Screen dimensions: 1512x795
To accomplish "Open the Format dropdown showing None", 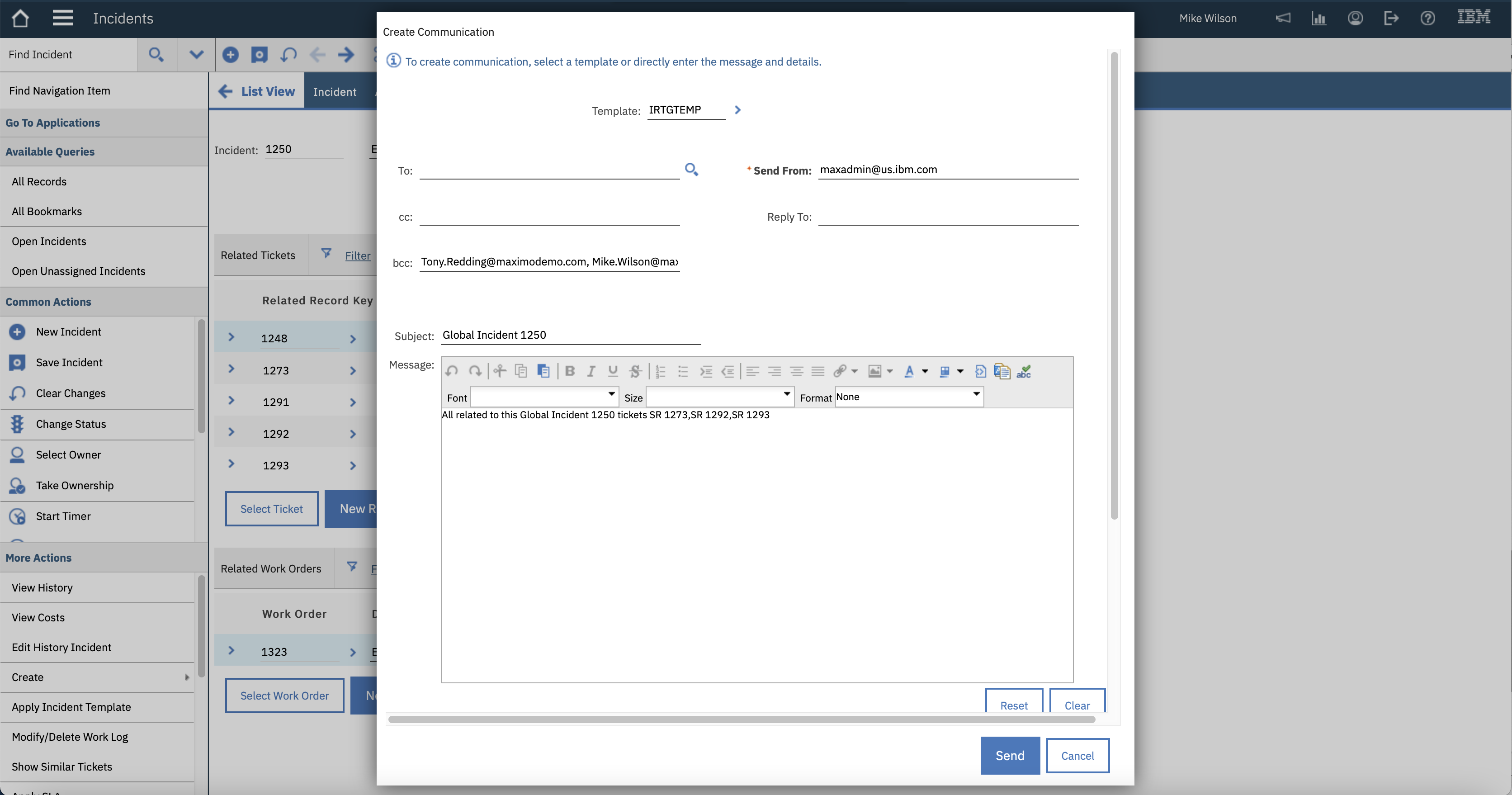I will (909, 397).
